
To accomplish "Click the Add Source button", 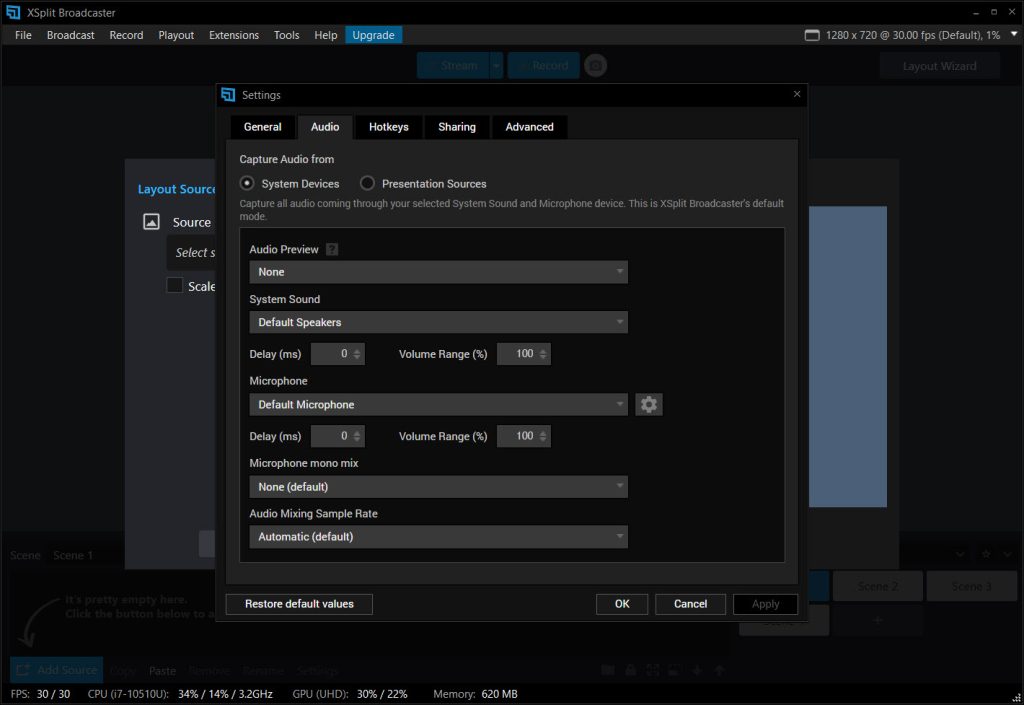I will click(57, 670).
